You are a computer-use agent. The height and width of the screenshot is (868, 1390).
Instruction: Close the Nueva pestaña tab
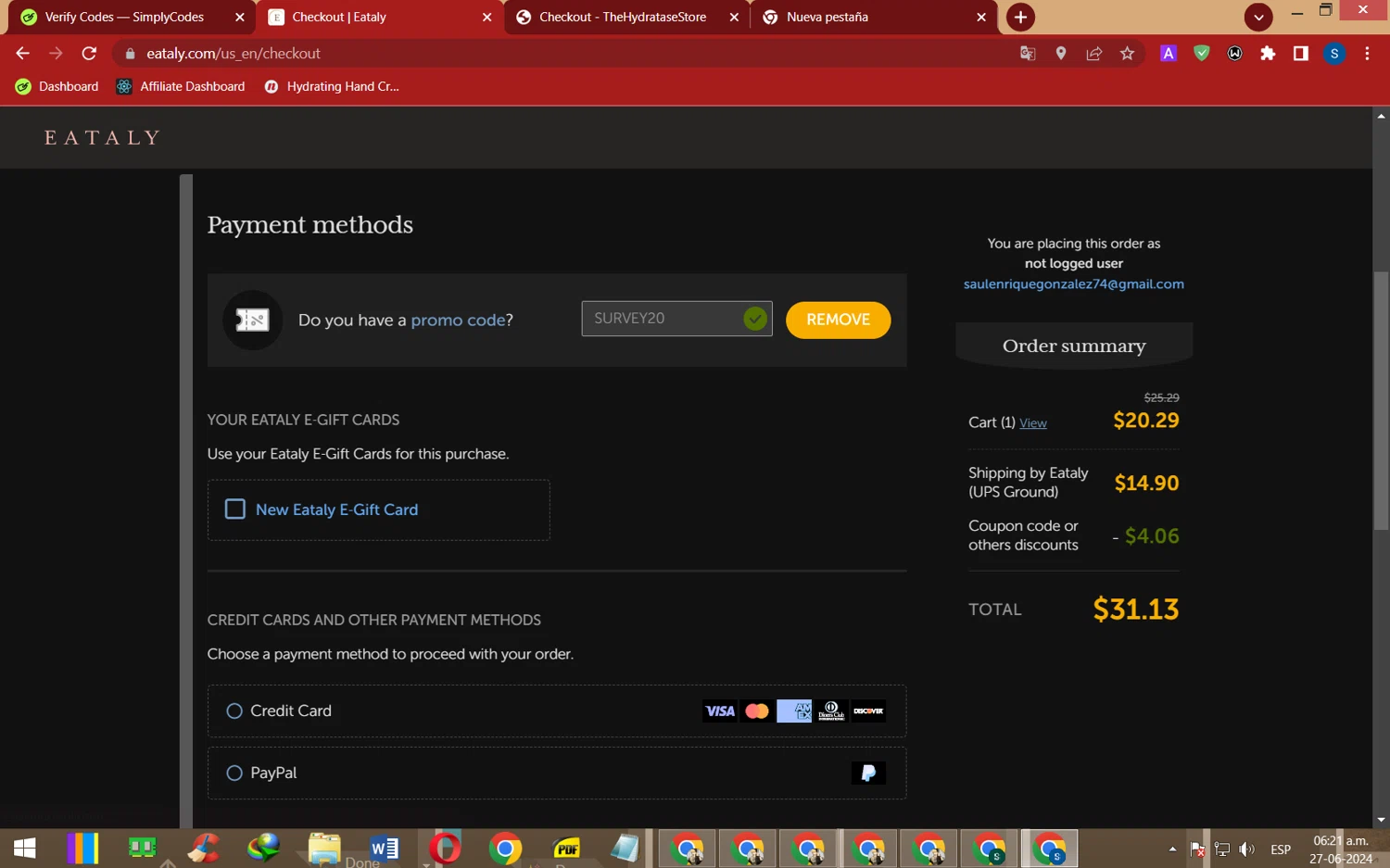point(981,17)
